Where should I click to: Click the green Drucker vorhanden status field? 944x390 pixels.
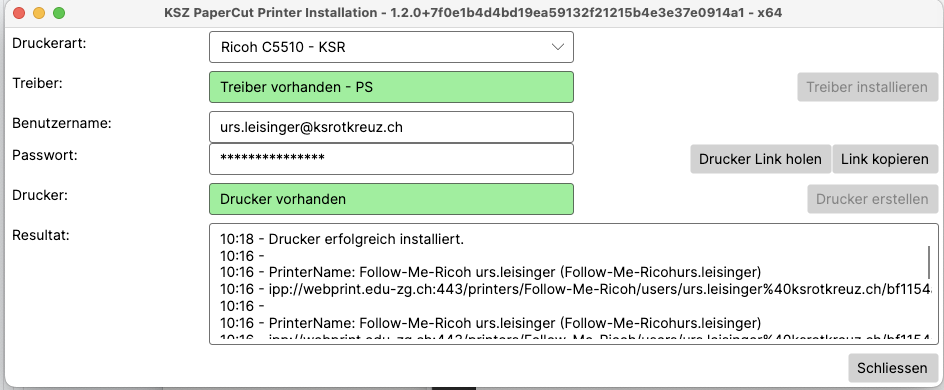391,199
